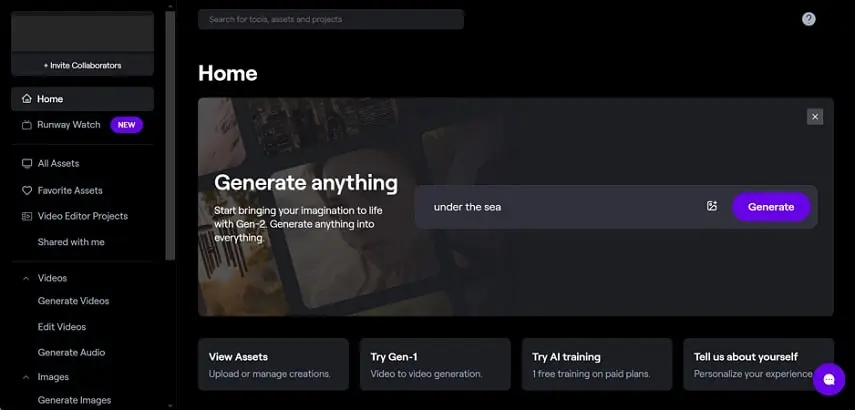
Task: Open the Try Gen-1 card
Action: click(434, 364)
